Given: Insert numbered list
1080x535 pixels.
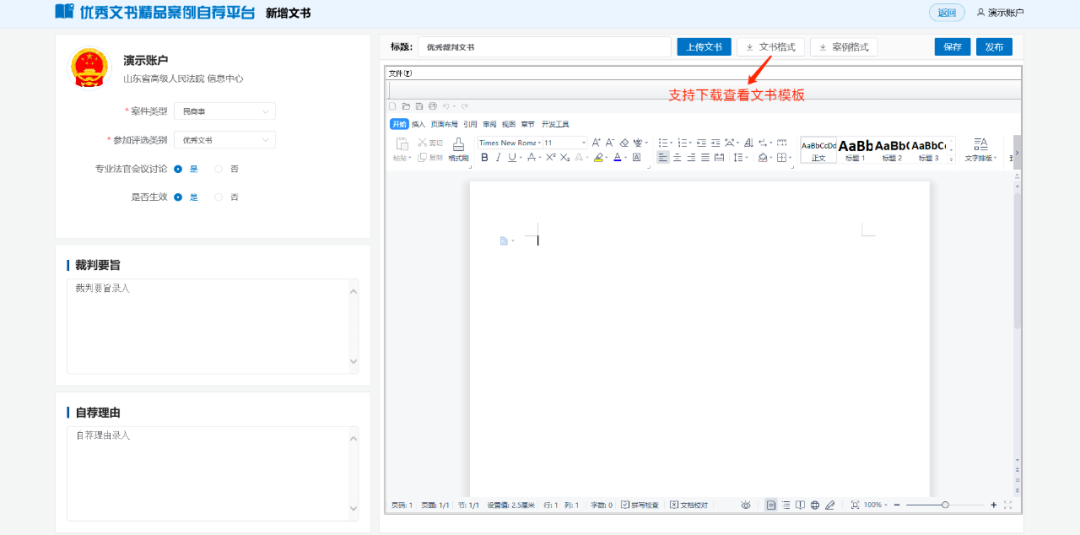Looking at the screenshot, I should (x=683, y=143).
